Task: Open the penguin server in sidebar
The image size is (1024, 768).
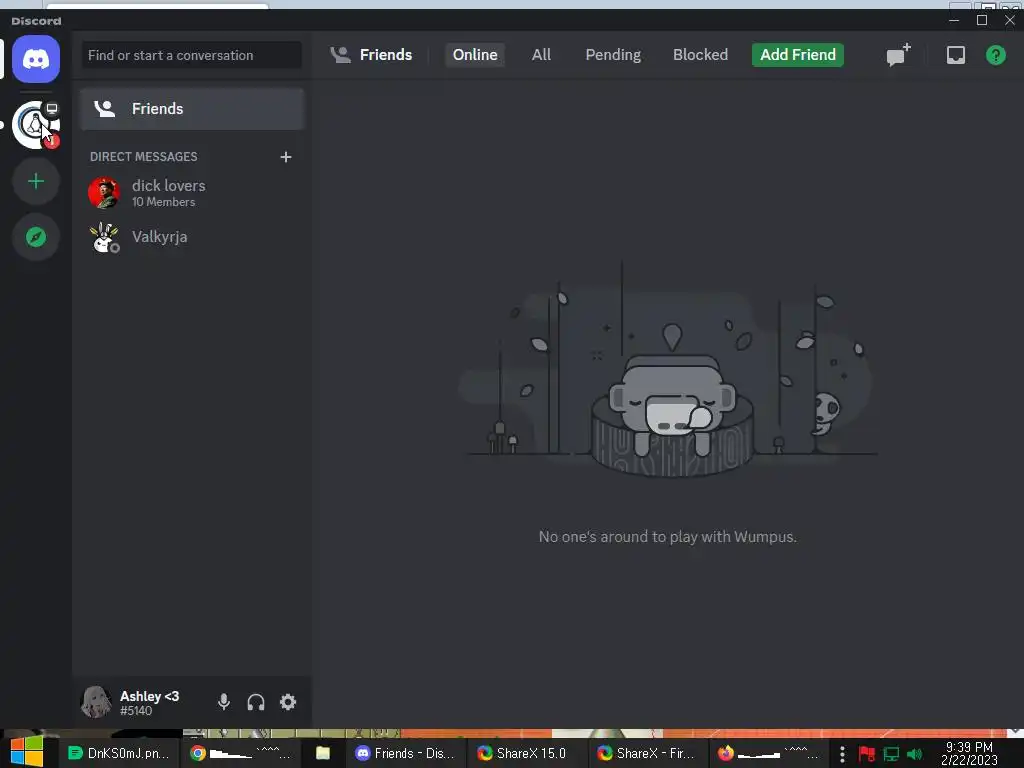Action: 36,125
